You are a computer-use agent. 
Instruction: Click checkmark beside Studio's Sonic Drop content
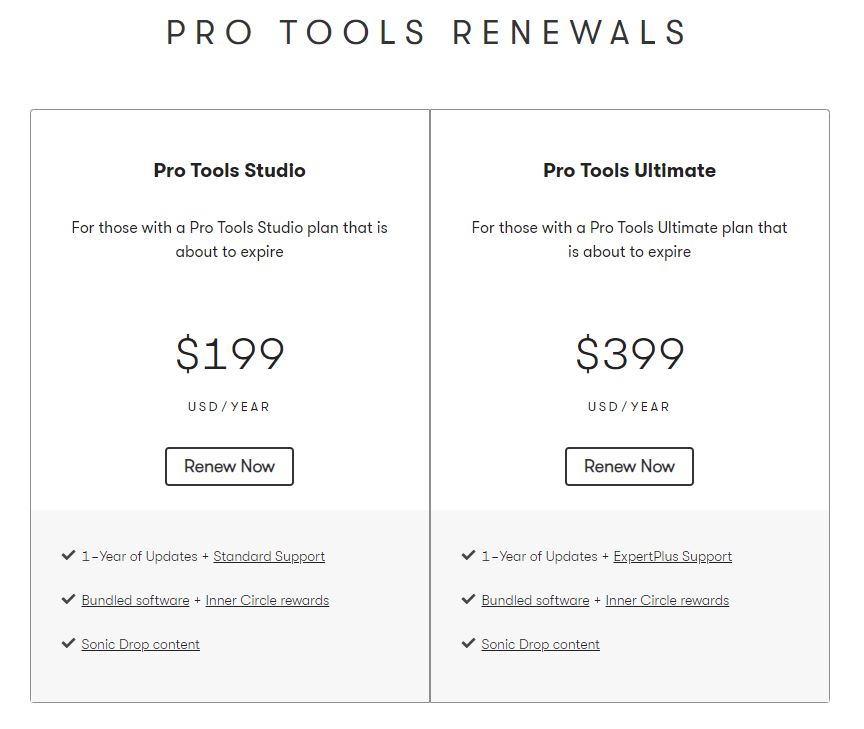[x=68, y=643]
